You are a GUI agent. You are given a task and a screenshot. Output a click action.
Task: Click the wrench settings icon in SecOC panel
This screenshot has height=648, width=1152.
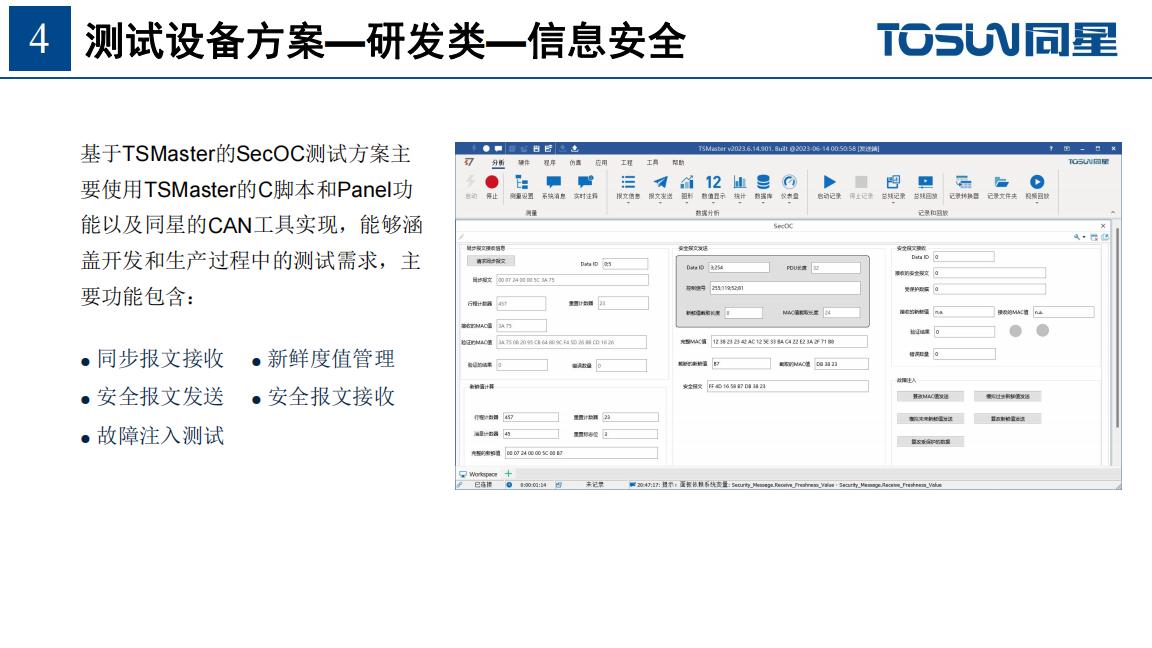click(x=1077, y=237)
